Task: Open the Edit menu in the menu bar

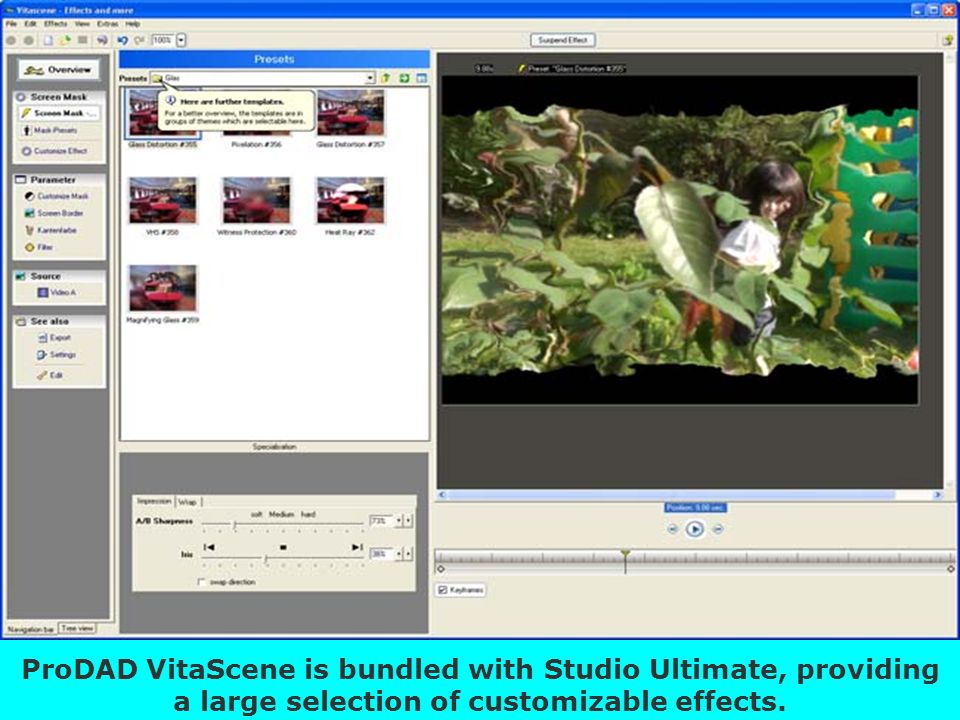Action: pyautogui.click(x=30, y=24)
